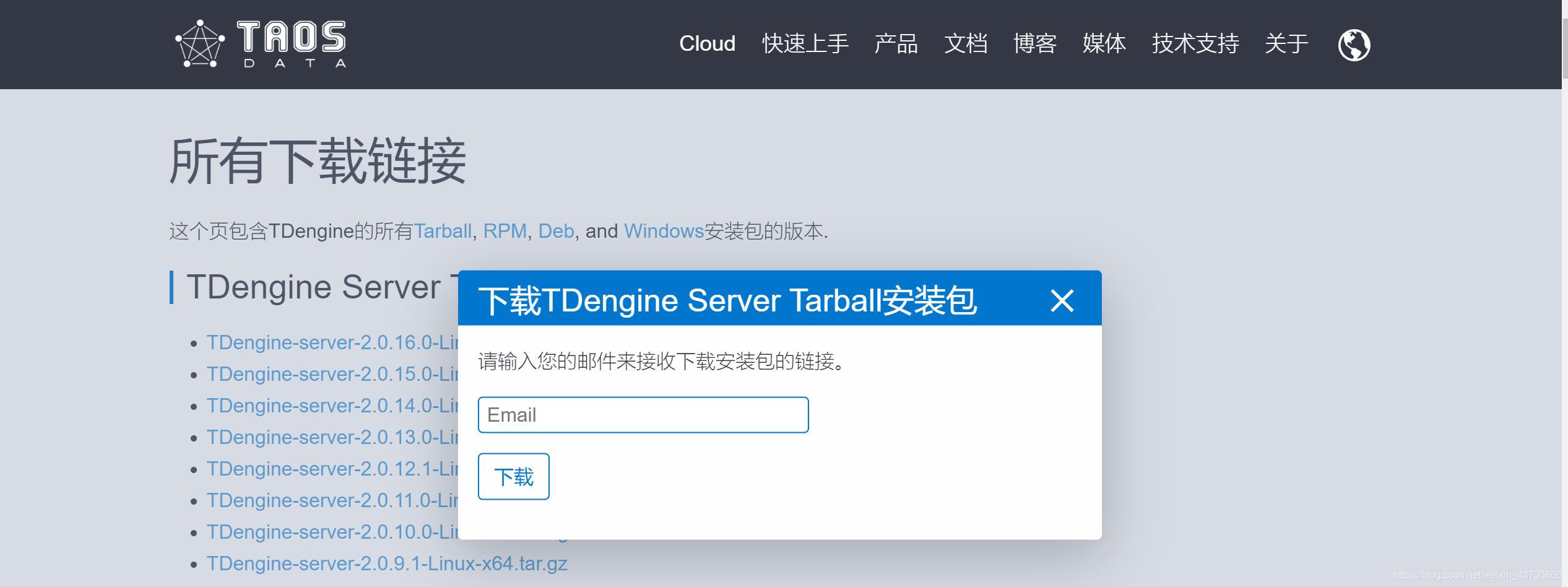Viewport: 1568px width, 587px height.
Task: Open the 产品 menu
Action: (896, 43)
